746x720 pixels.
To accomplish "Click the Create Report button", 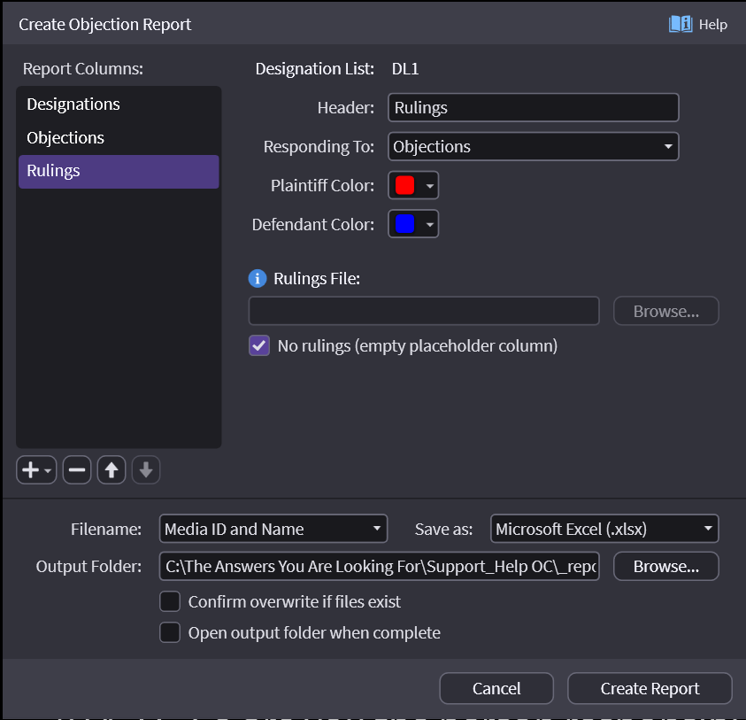I will click(650, 689).
